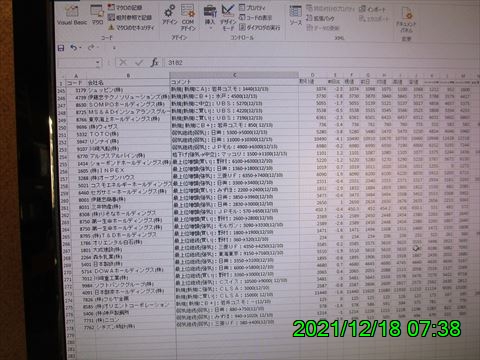Expand the Undo history dropdown
480x360 pixels.
tap(81, 48)
